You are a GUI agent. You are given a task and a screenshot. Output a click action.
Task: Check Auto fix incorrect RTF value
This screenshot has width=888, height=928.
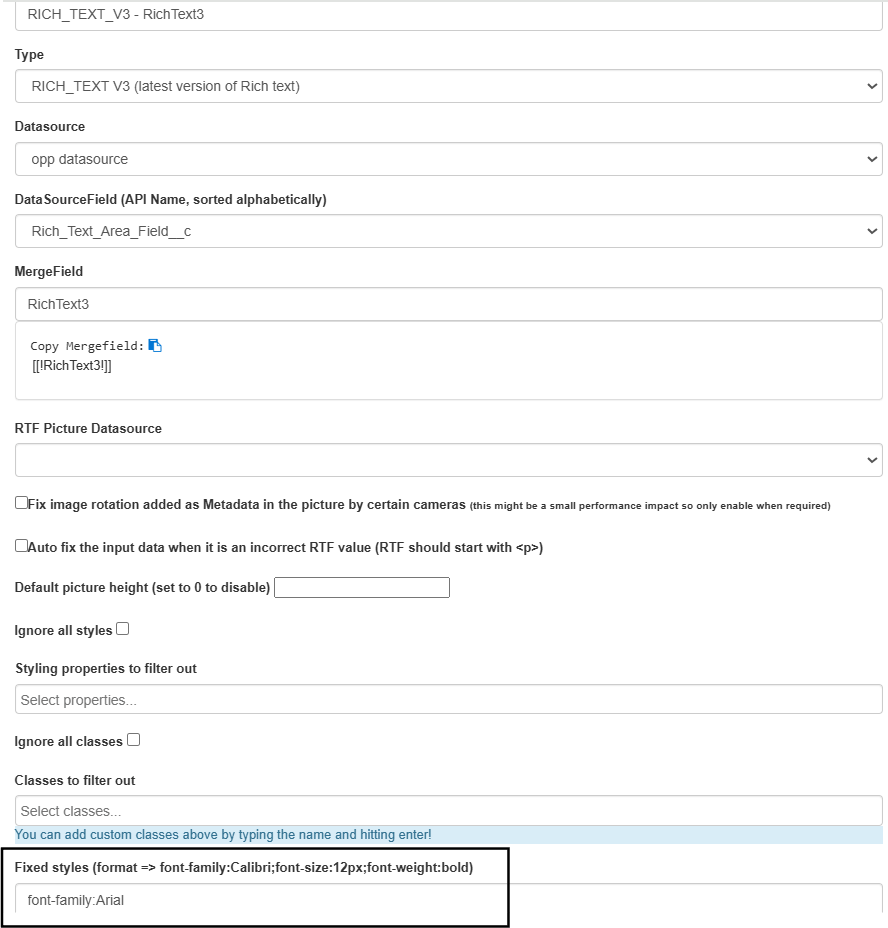[21, 546]
